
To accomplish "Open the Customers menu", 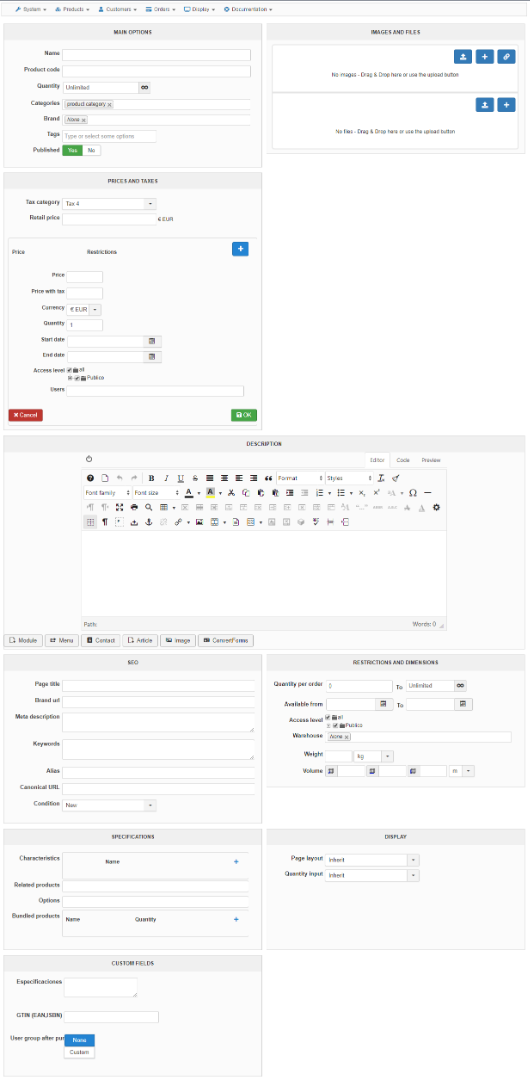I will 117,10.
